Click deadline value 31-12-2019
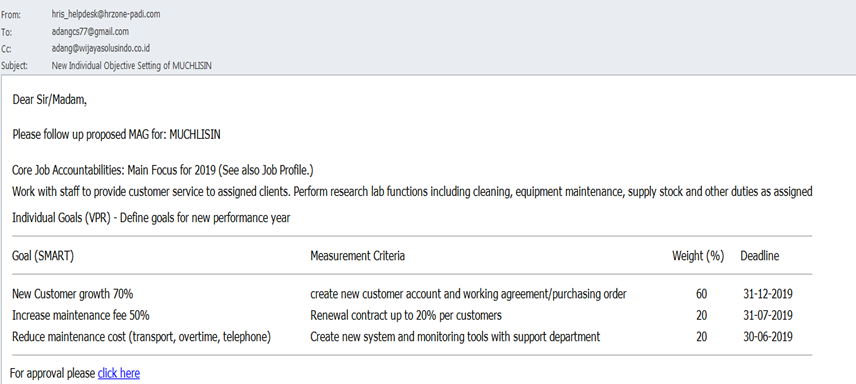Viewport: 856px width, 384px height. [768, 294]
